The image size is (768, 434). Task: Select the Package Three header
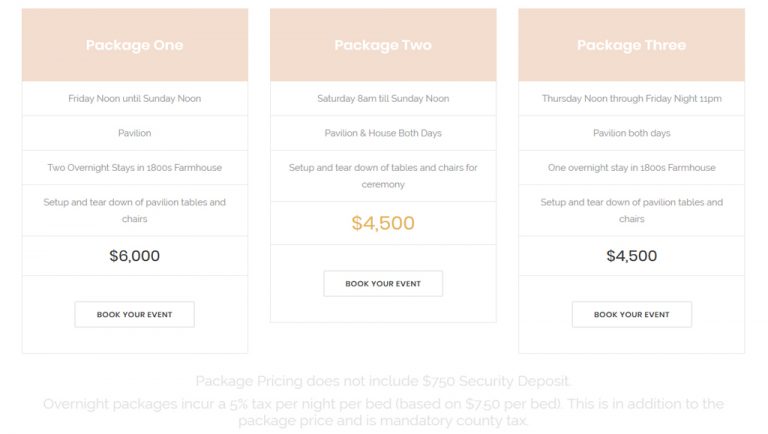632,45
